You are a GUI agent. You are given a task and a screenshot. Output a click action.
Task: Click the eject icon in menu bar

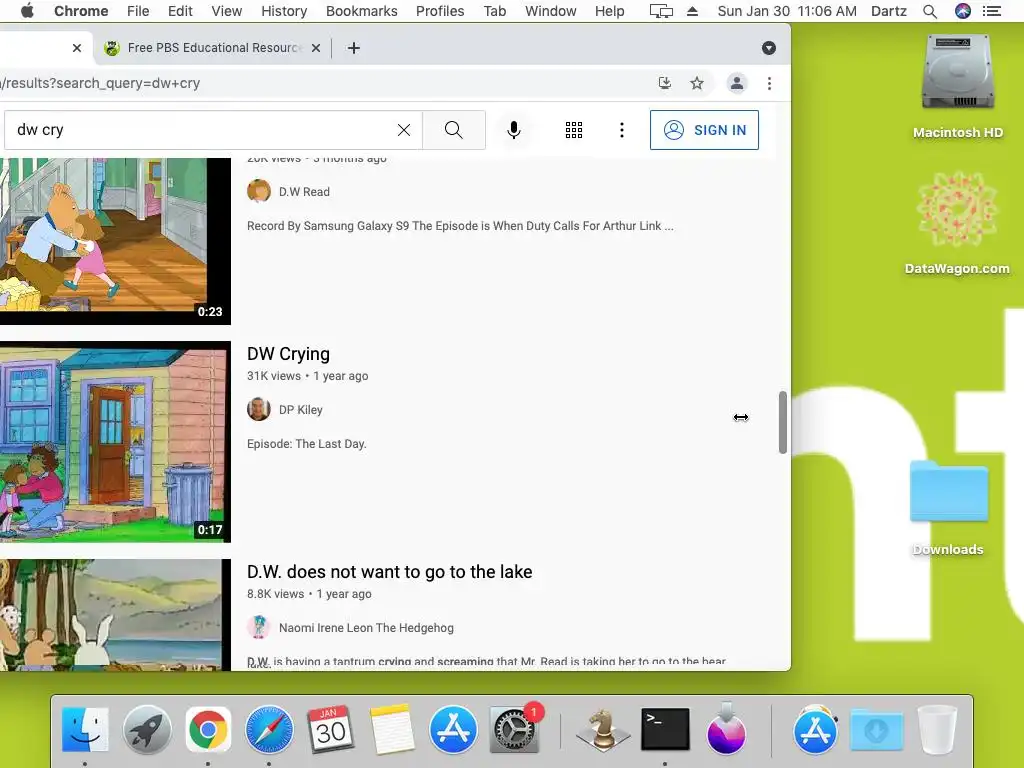point(692,11)
